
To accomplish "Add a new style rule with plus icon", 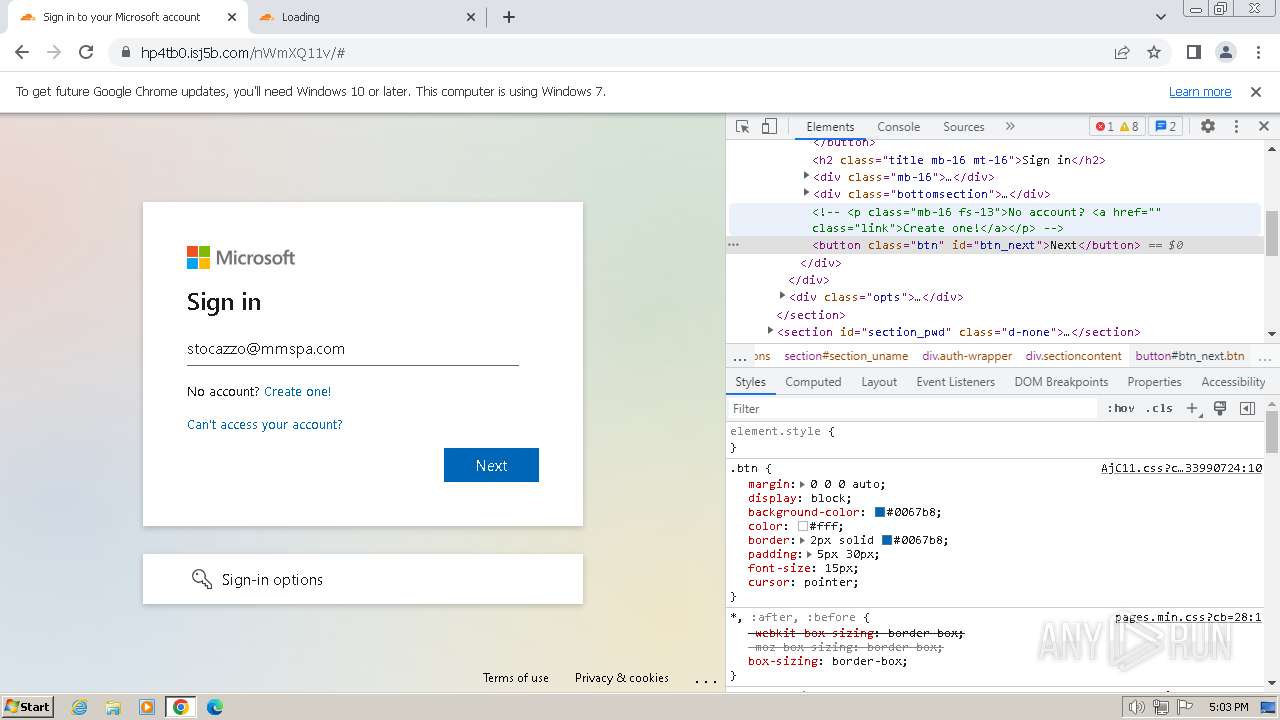I will (x=1192, y=408).
